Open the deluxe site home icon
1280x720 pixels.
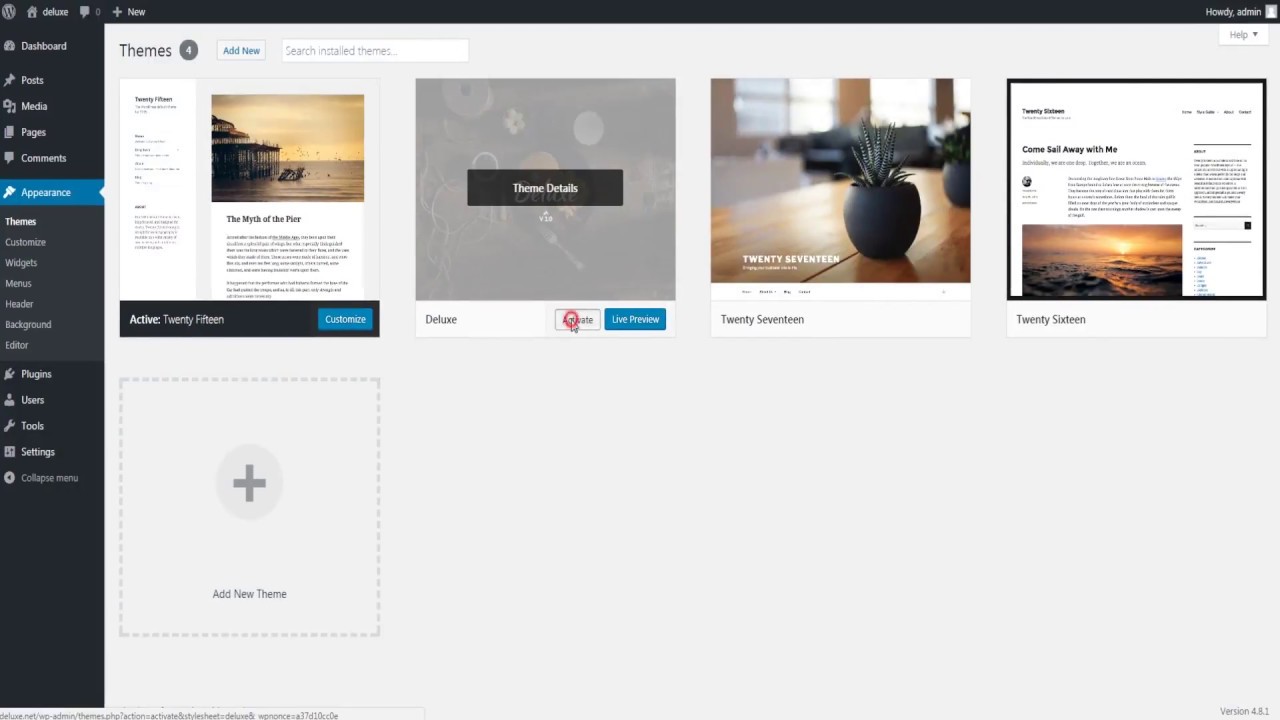pos(31,12)
